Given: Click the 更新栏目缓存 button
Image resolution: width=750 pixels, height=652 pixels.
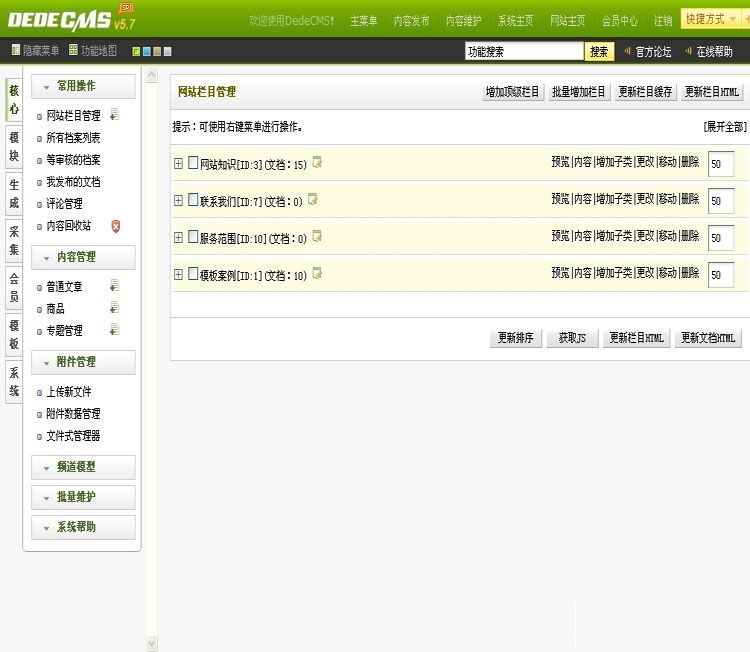Looking at the screenshot, I should tap(645, 91).
